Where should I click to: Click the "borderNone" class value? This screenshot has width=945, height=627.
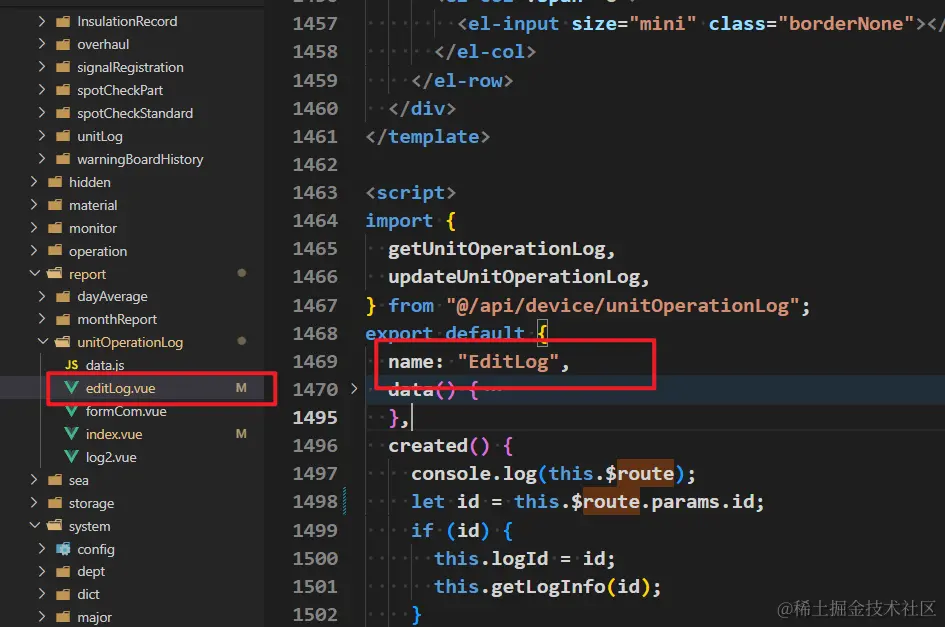click(x=846, y=24)
